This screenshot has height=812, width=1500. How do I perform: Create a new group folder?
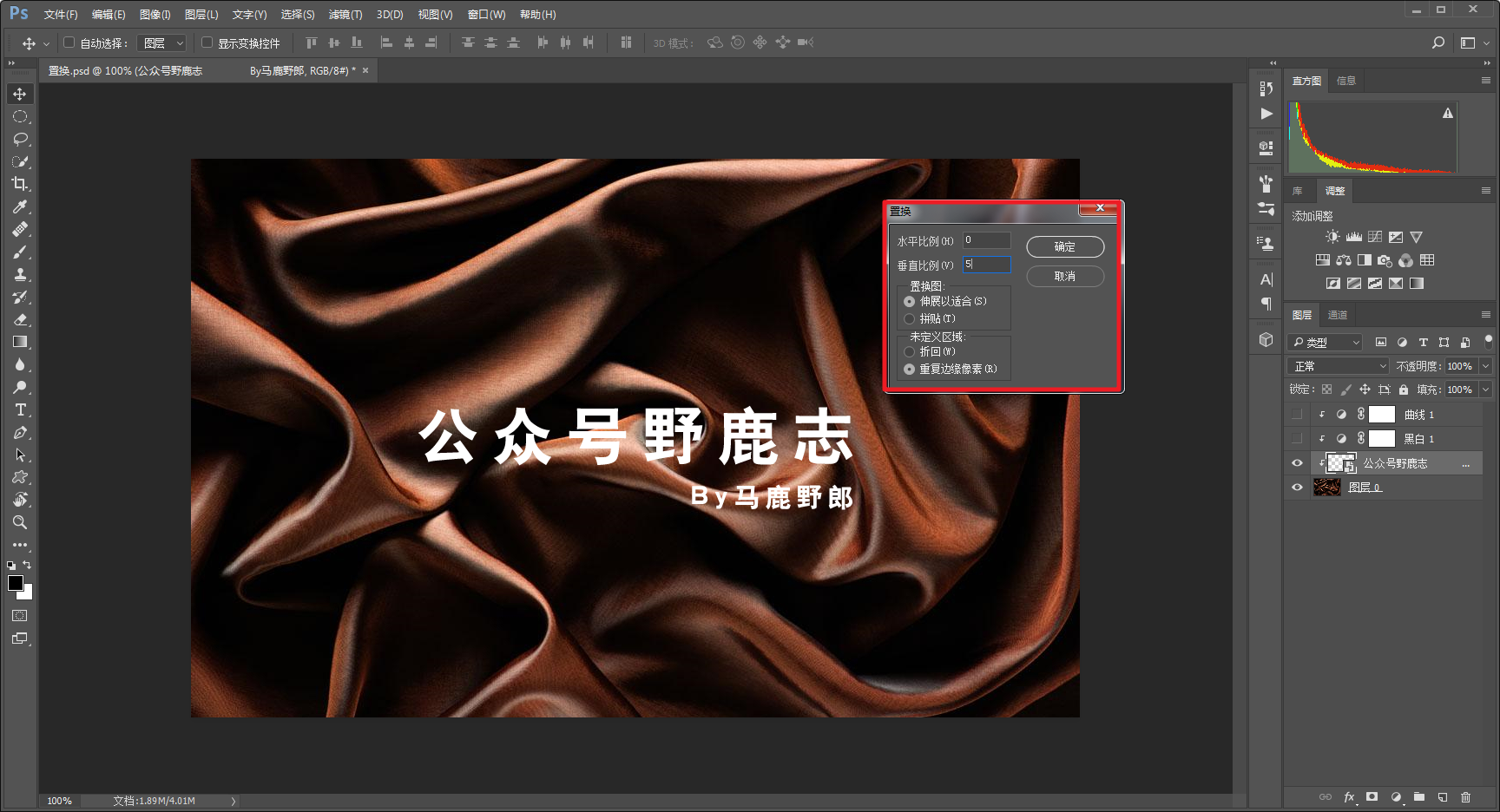pos(1418,797)
